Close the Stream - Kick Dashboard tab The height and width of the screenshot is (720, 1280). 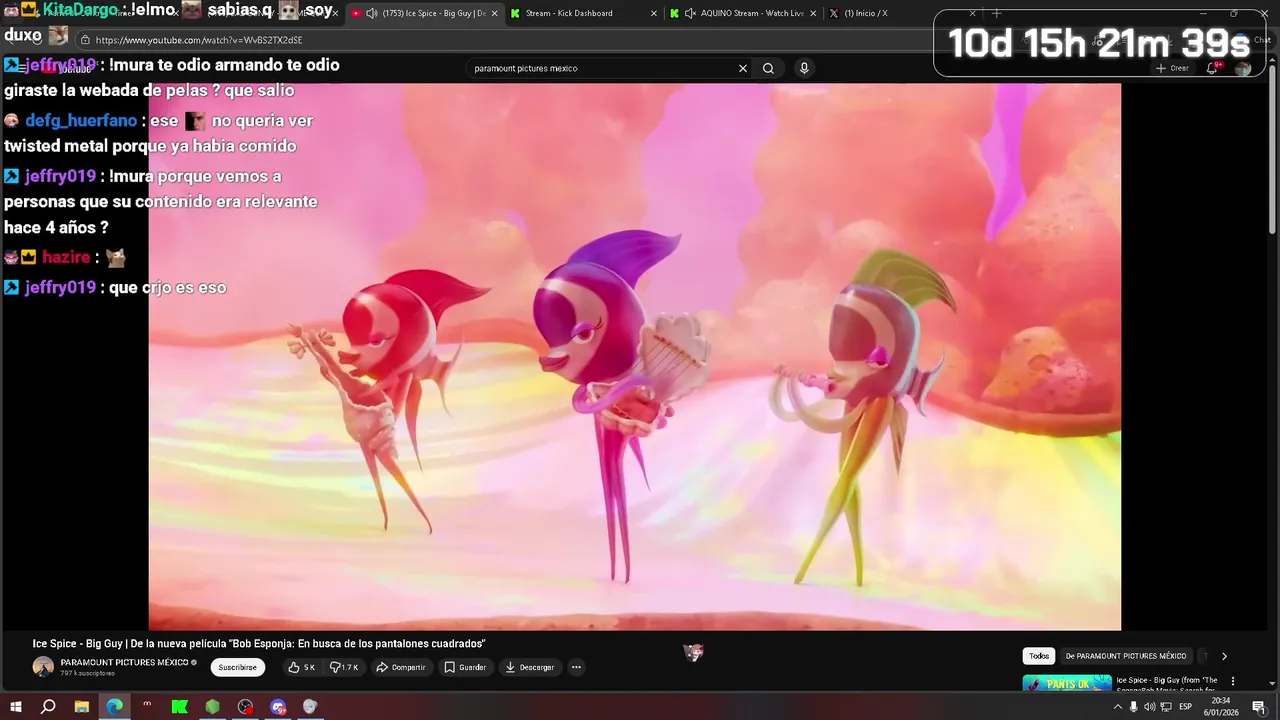(x=654, y=13)
